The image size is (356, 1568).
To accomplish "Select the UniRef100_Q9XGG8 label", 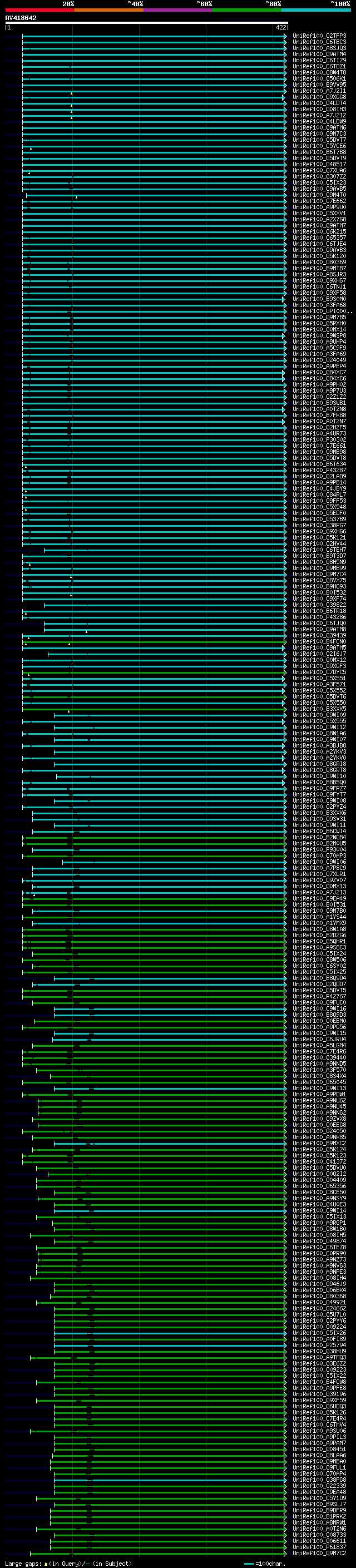I will click(319, 97).
